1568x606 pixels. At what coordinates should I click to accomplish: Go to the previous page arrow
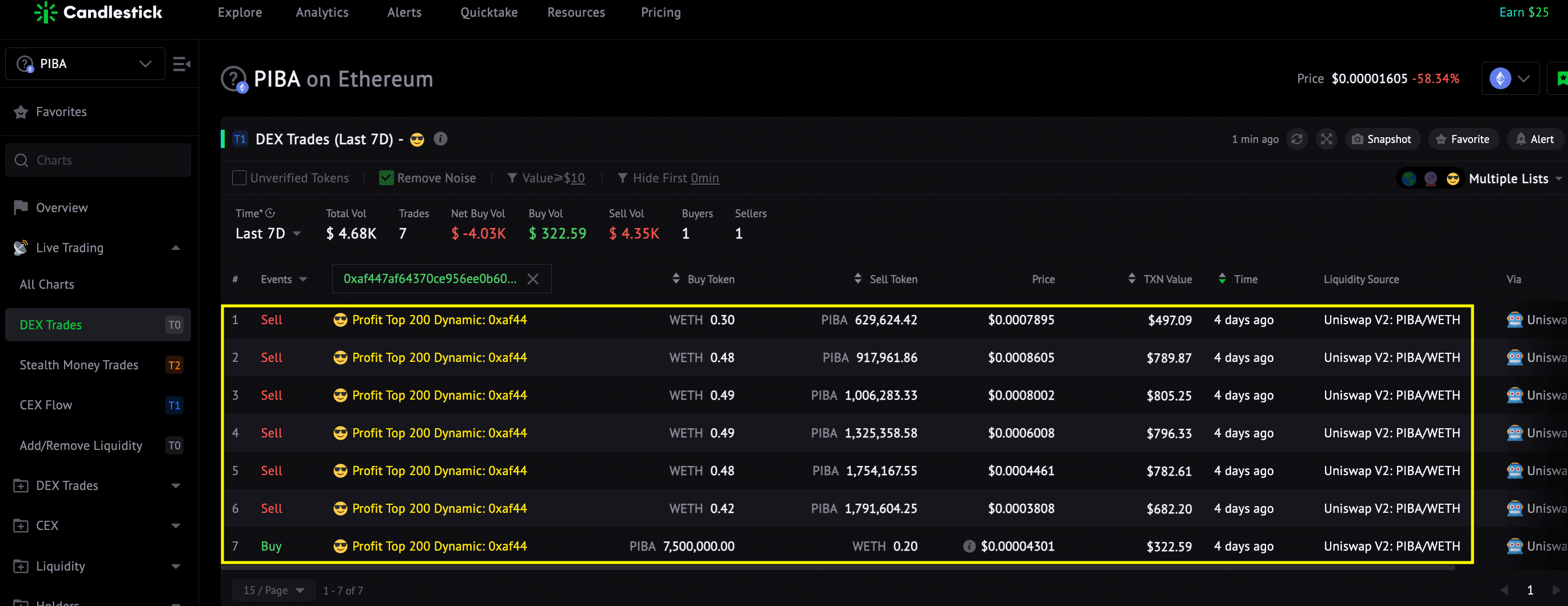click(1504, 590)
